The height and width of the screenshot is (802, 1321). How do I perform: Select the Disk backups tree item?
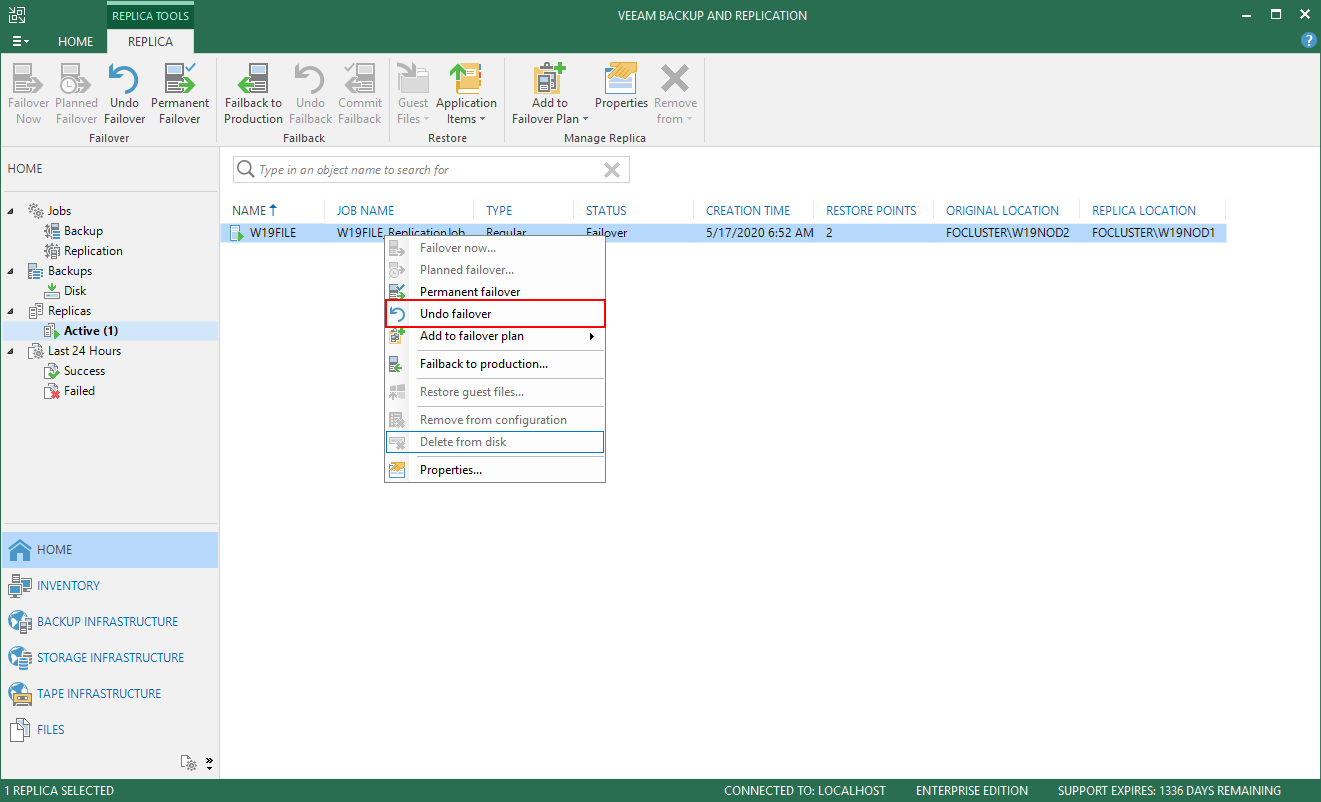point(75,291)
